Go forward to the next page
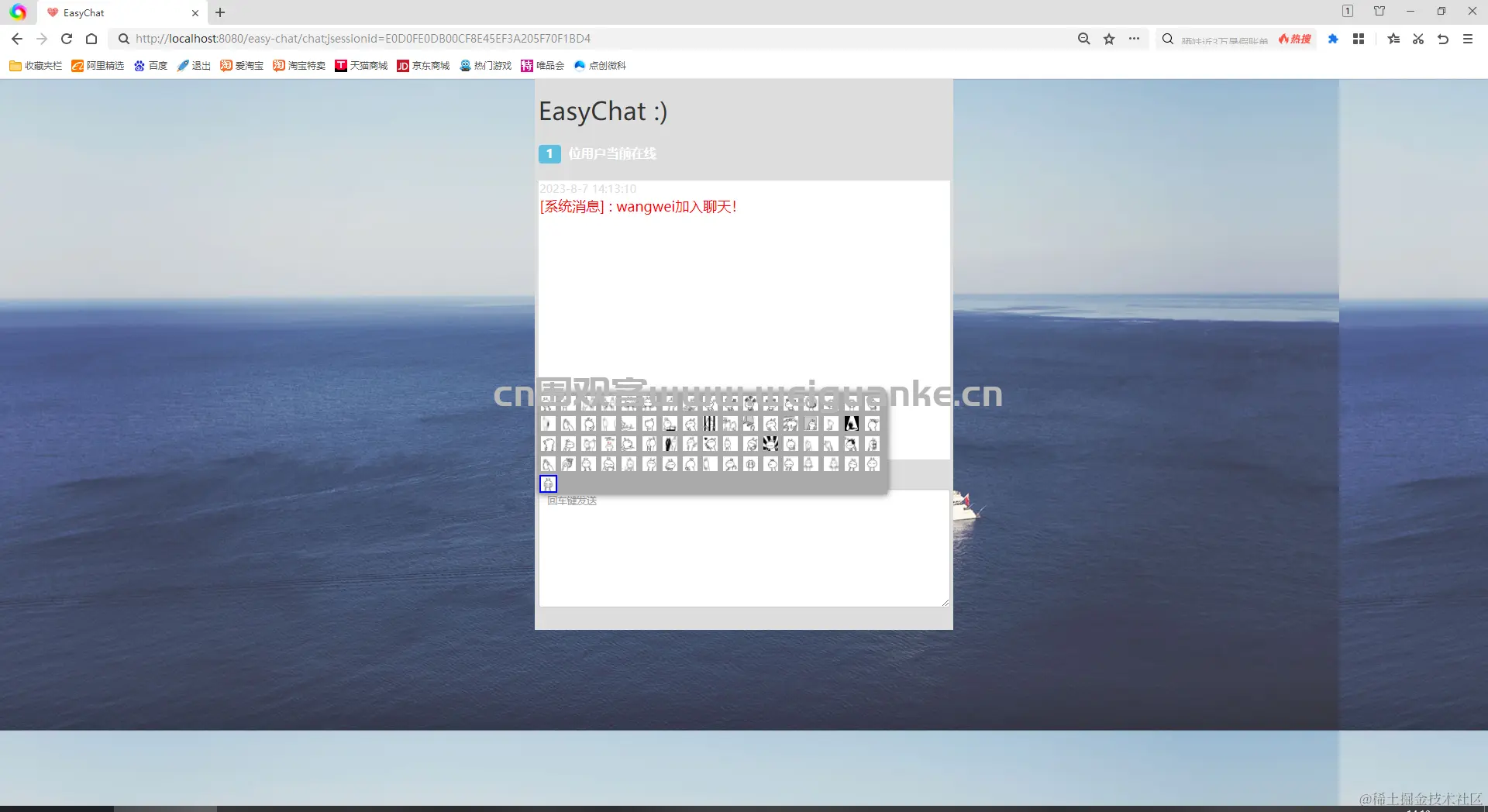This screenshot has height=812, width=1488. 42,39
